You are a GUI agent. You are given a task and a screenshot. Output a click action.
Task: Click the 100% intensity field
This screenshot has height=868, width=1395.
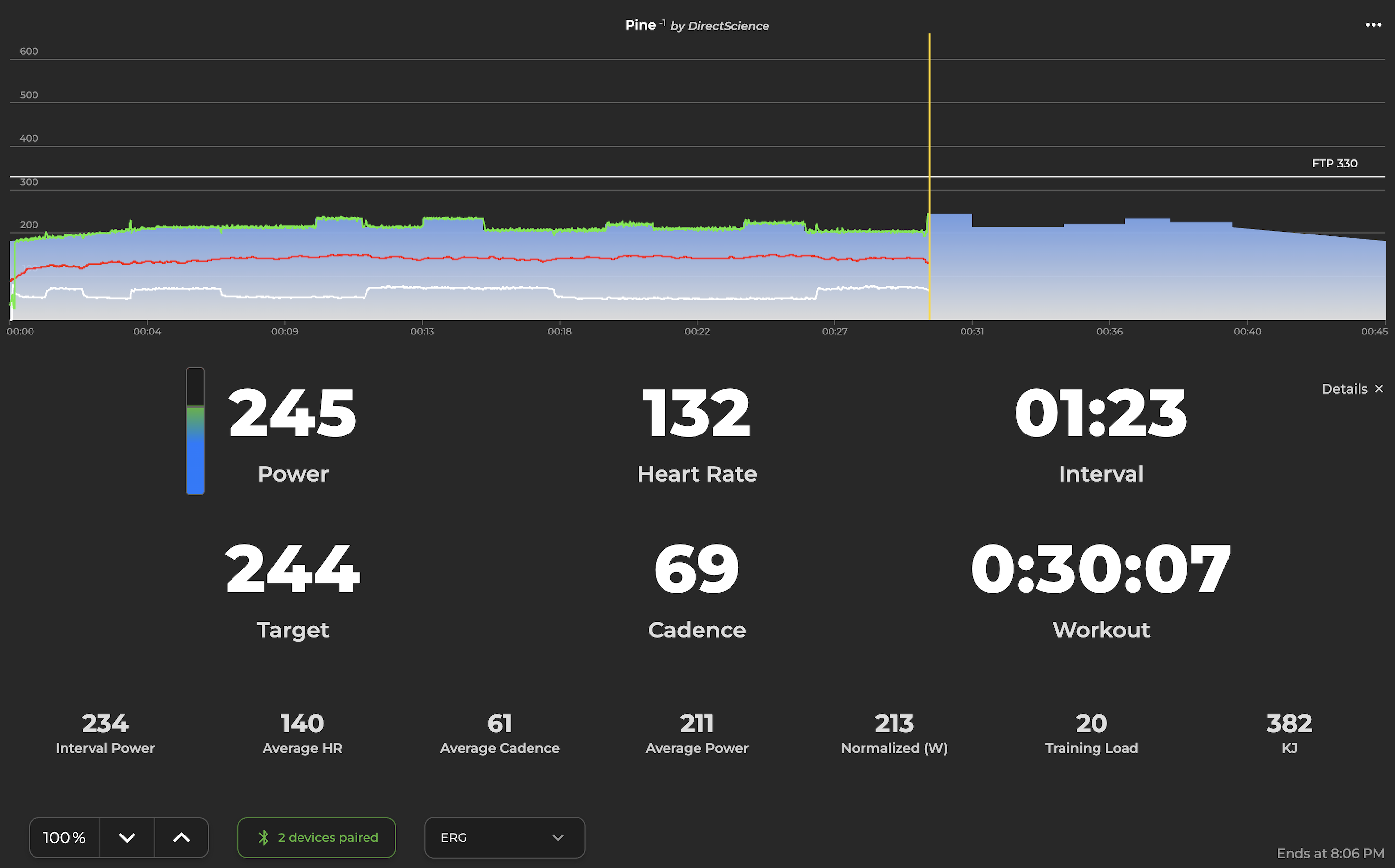65,837
